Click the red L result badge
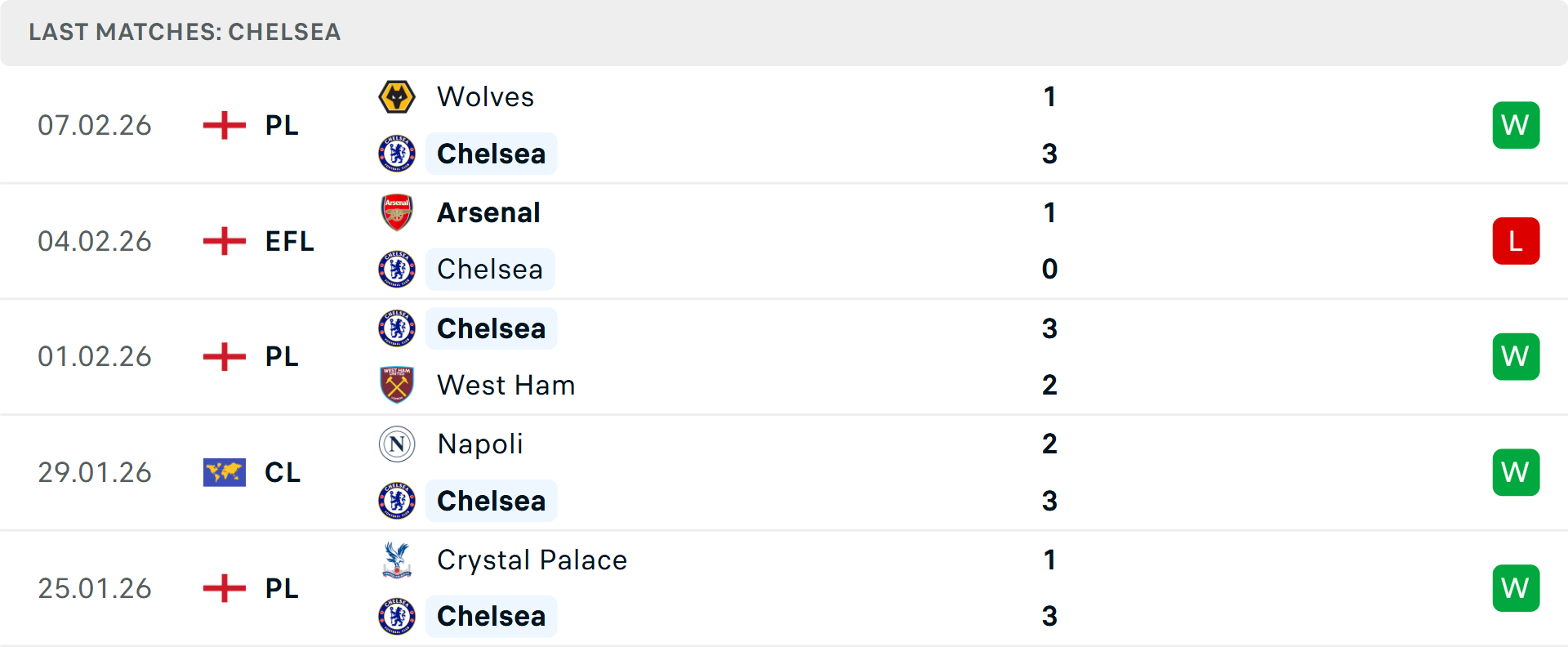This screenshot has height=647, width=1568. point(1516,241)
